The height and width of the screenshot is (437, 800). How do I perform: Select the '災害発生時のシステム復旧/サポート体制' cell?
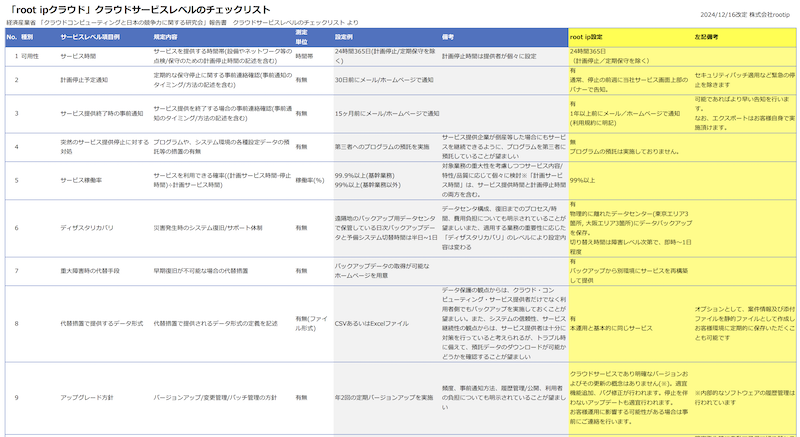tap(208, 228)
